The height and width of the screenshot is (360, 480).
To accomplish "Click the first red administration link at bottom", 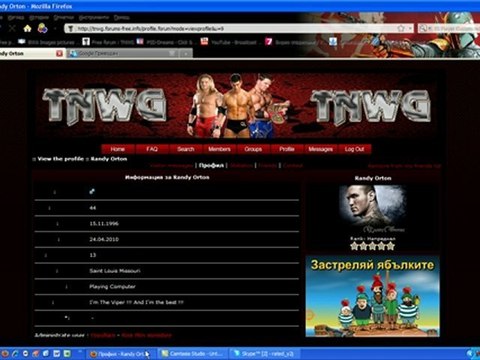I will [103, 335].
